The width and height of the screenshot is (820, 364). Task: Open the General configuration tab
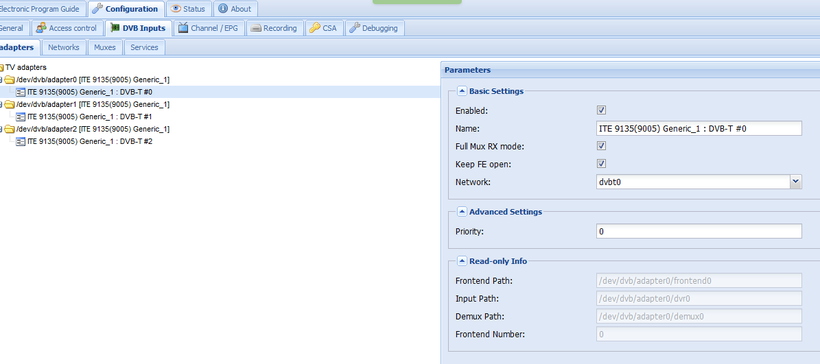14,28
